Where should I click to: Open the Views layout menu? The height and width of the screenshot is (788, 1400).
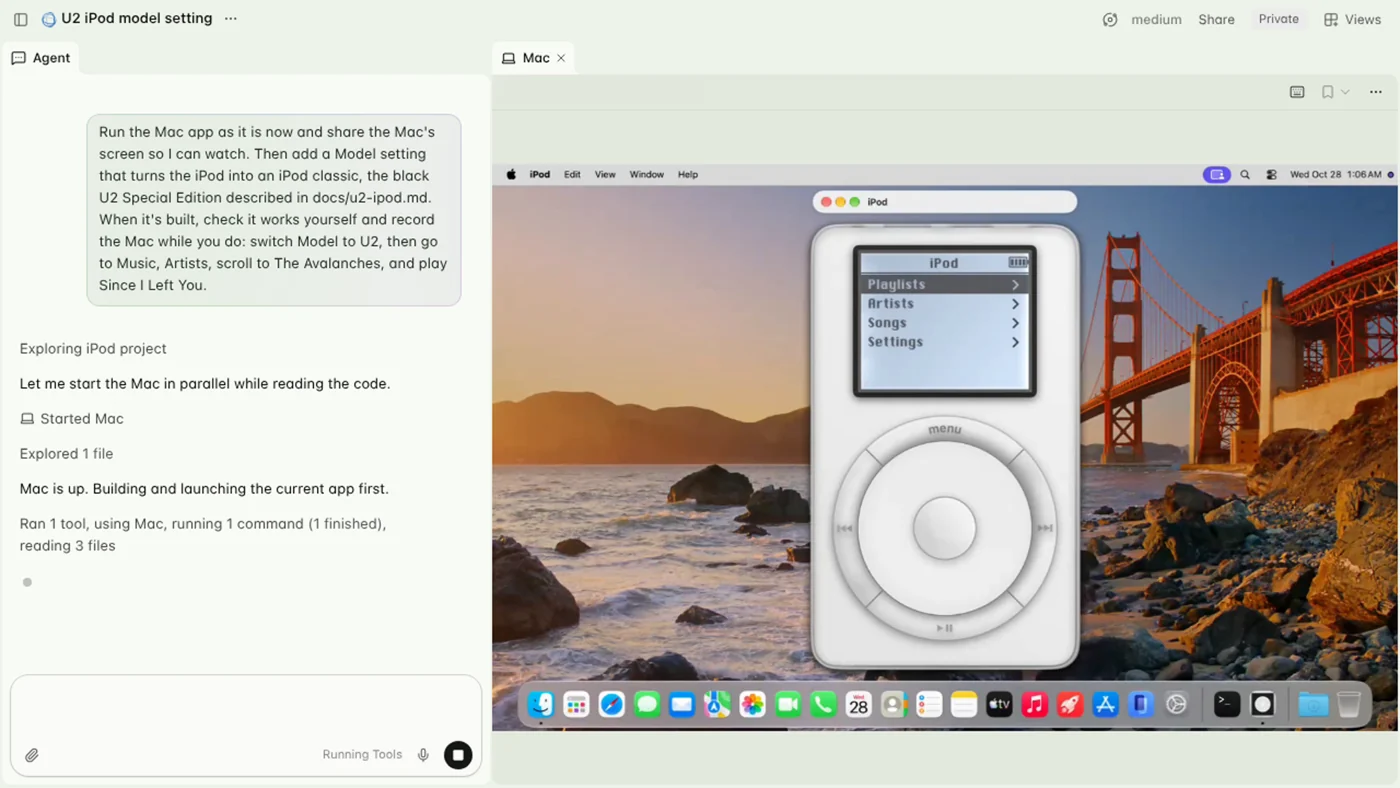[1352, 19]
